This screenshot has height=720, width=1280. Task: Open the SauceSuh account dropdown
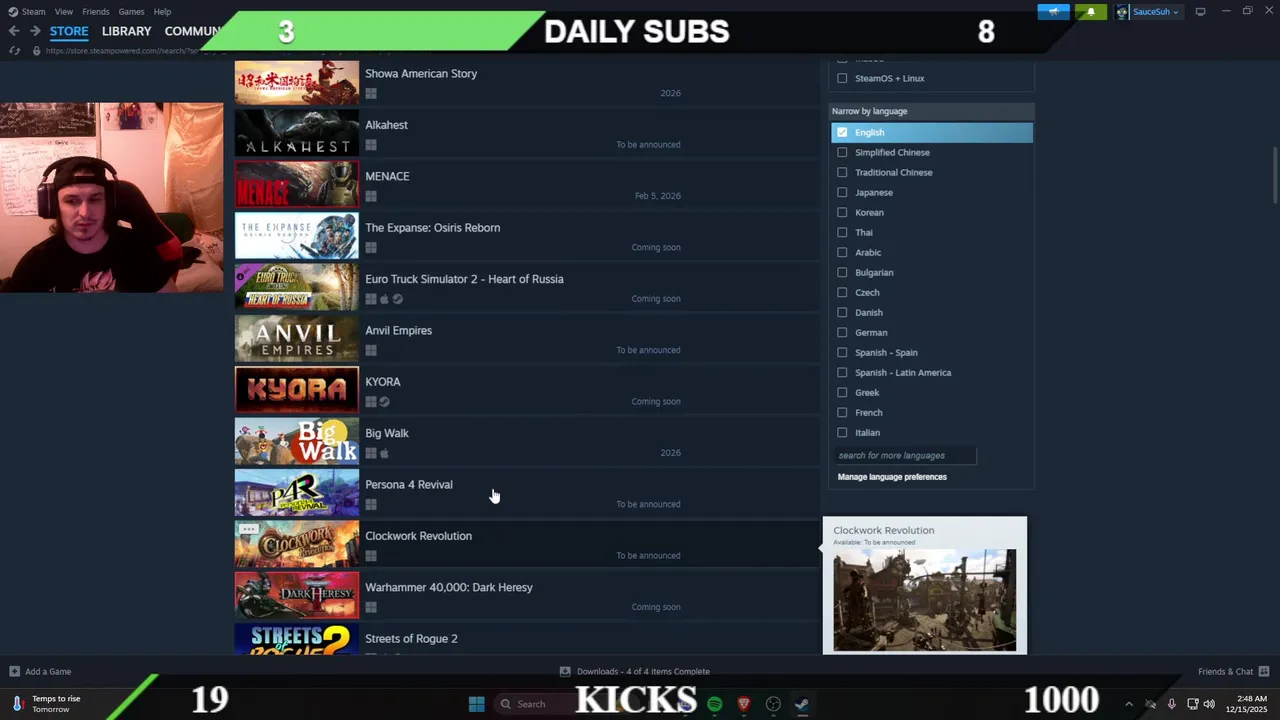1157,12
